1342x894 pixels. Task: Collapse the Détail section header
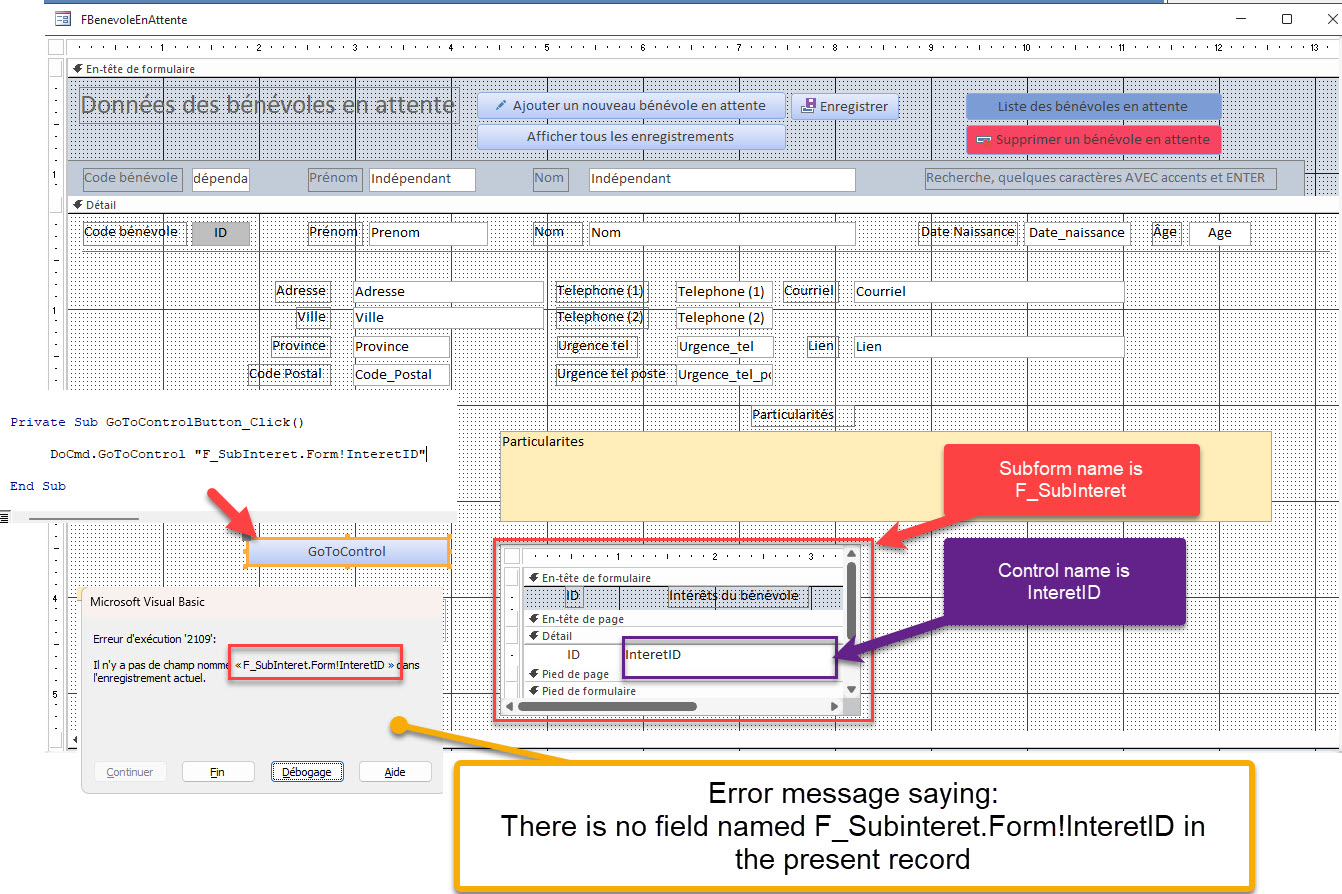(78, 205)
